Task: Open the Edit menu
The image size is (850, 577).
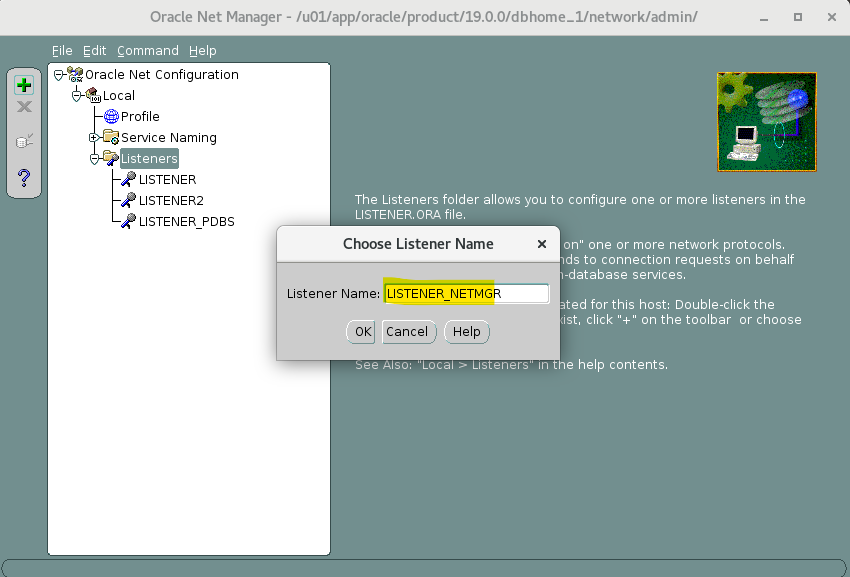Action: pos(94,50)
